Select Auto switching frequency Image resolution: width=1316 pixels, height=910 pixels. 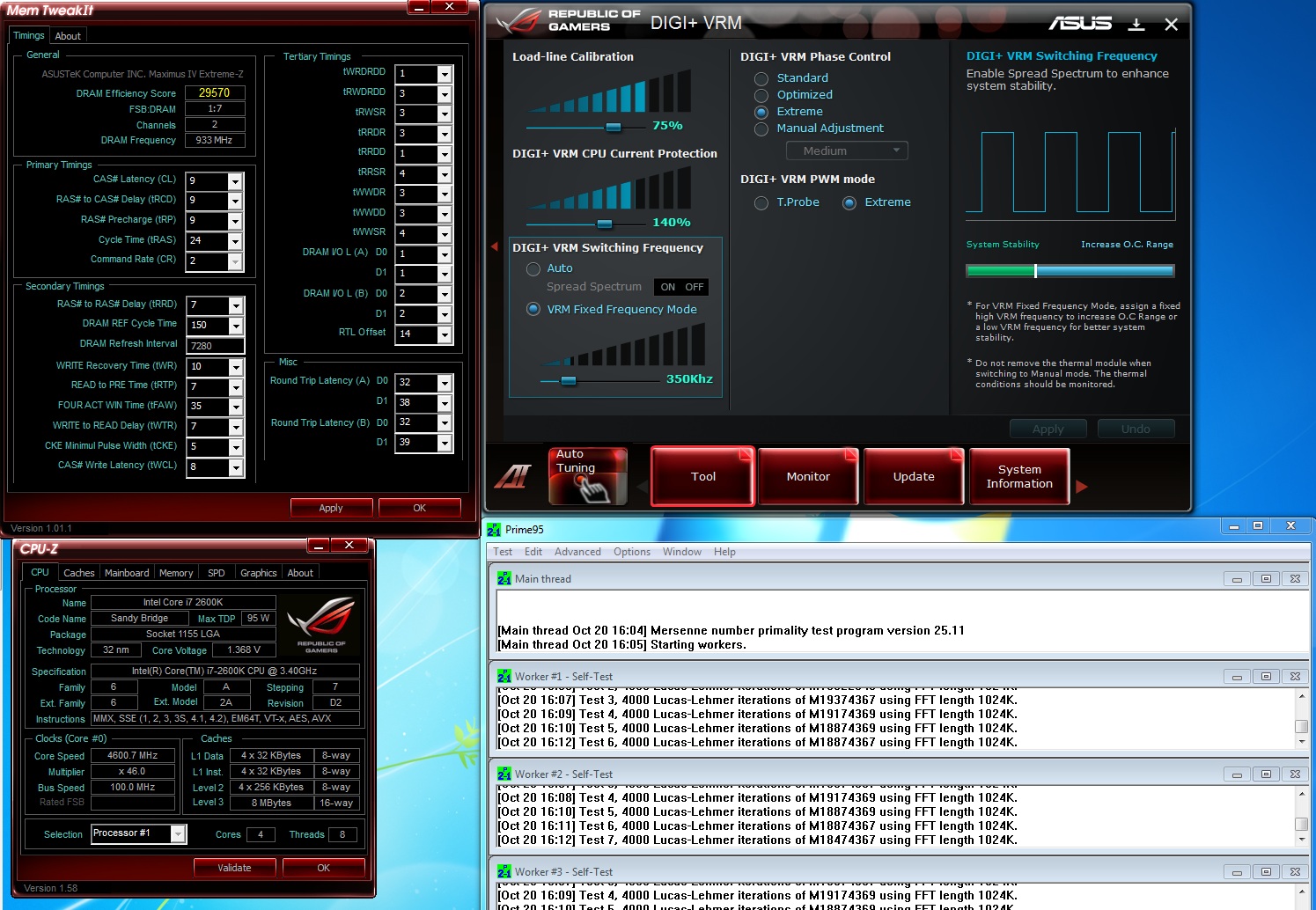(x=533, y=268)
